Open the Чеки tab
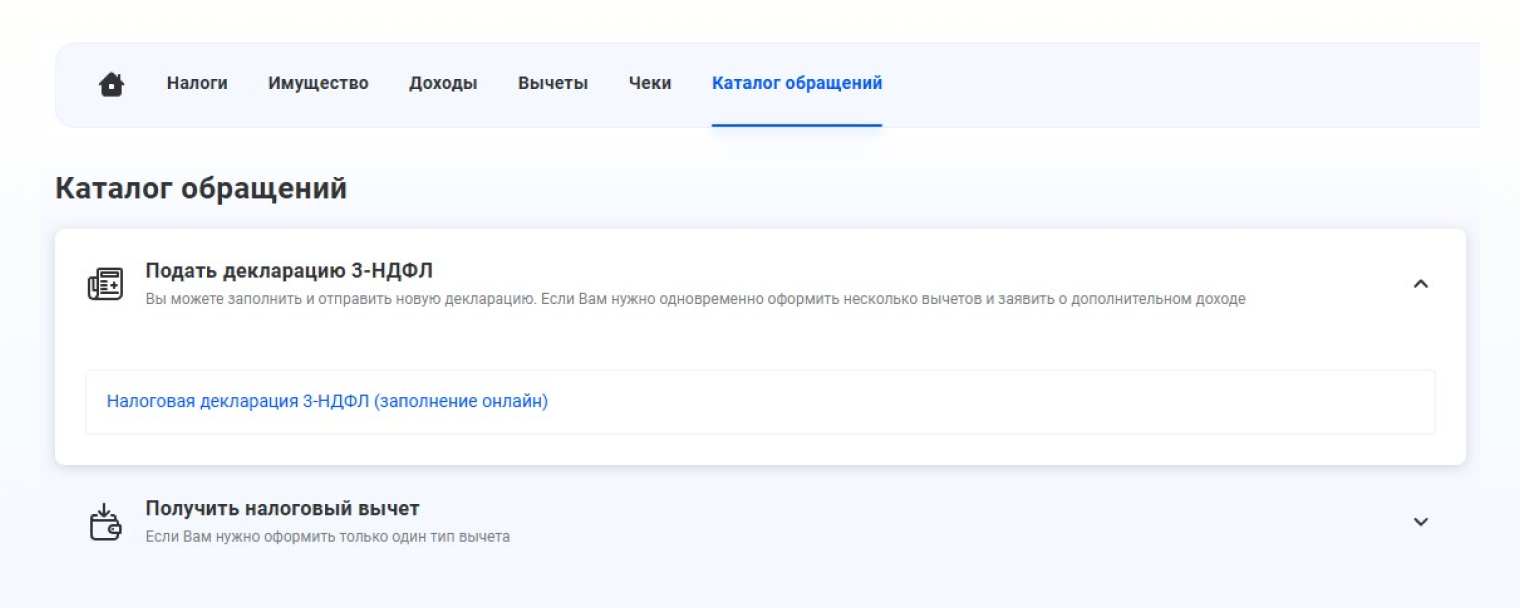The image size is (1520, 608). pos(650,83)
